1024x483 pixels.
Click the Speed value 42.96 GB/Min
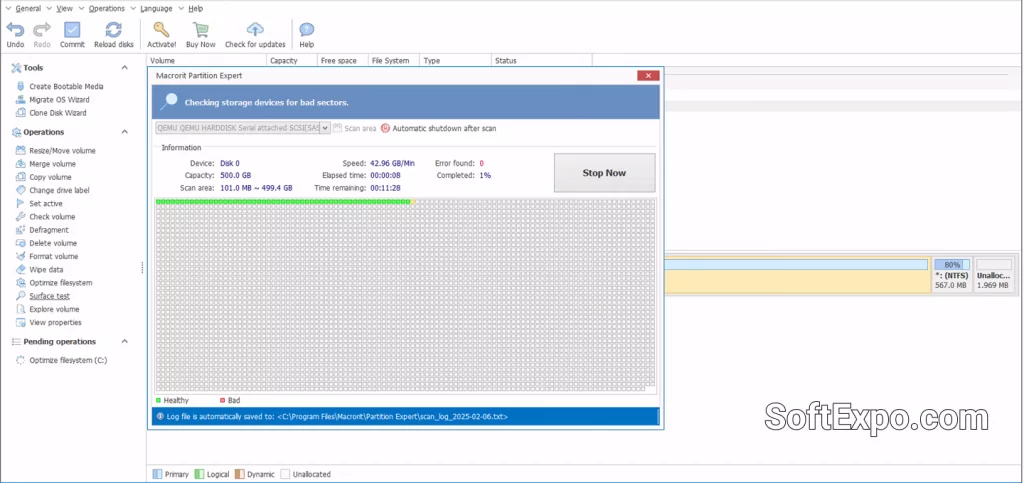[392, 163]
